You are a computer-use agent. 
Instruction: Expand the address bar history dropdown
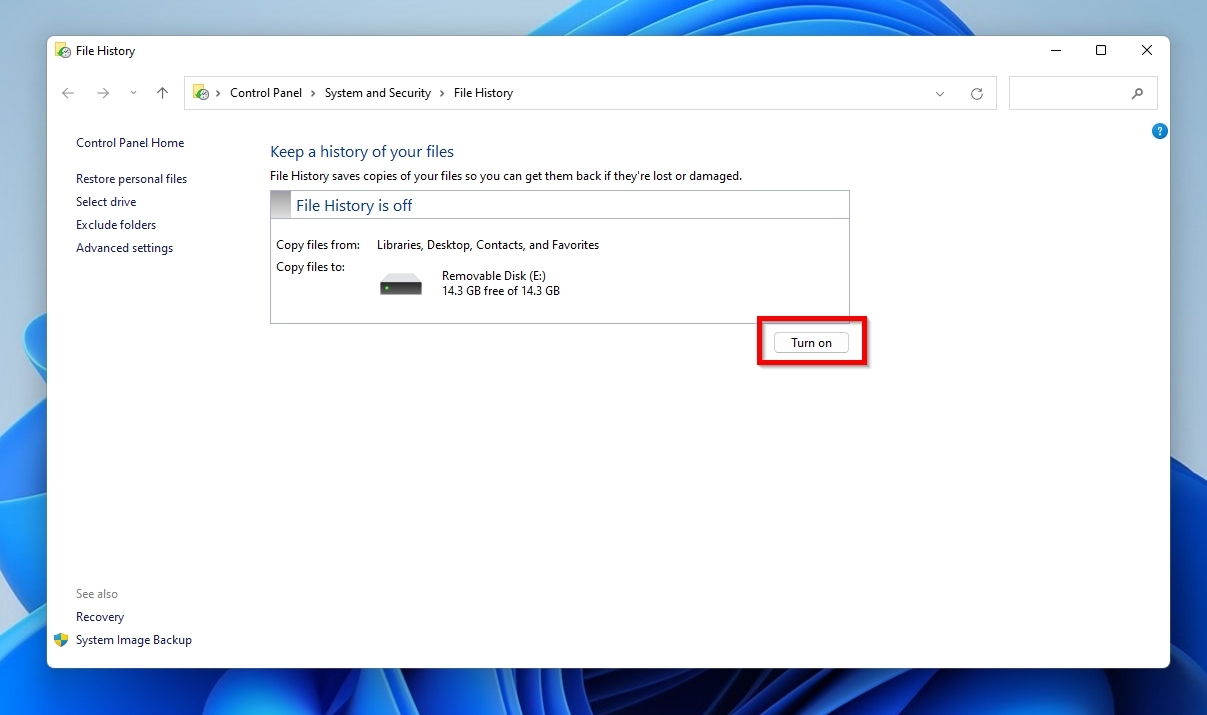click(x=940, y=94)
